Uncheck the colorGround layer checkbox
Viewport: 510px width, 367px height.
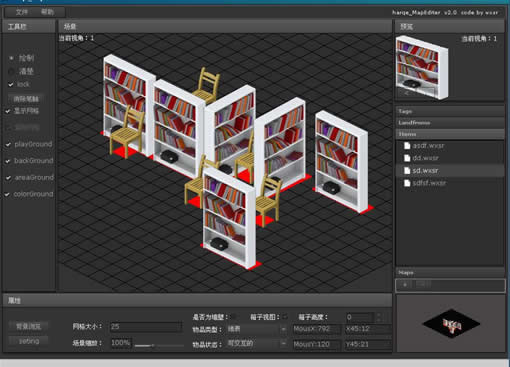(x=7, y=194)
